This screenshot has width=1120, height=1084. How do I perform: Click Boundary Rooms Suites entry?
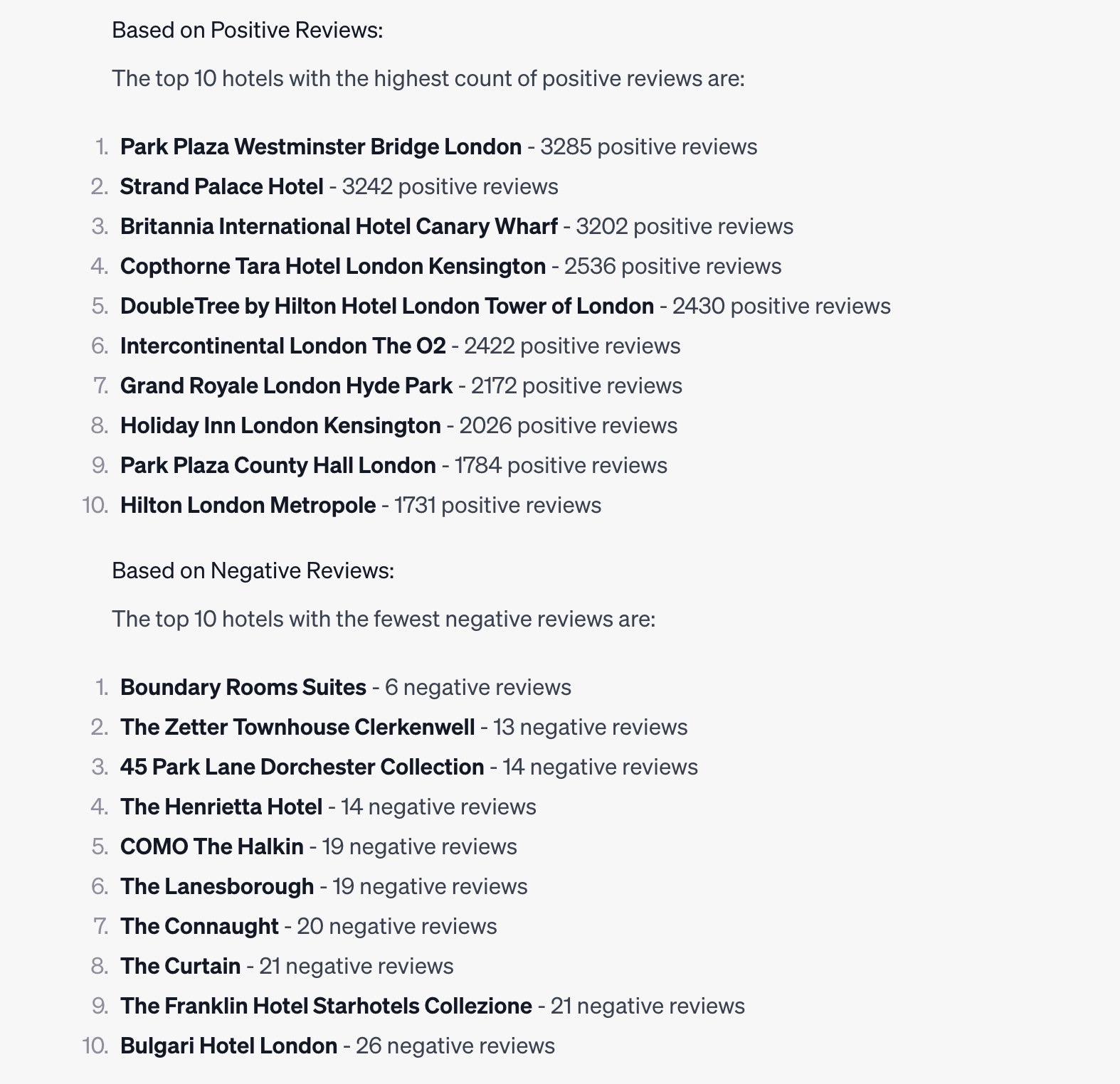coord(243,687)
